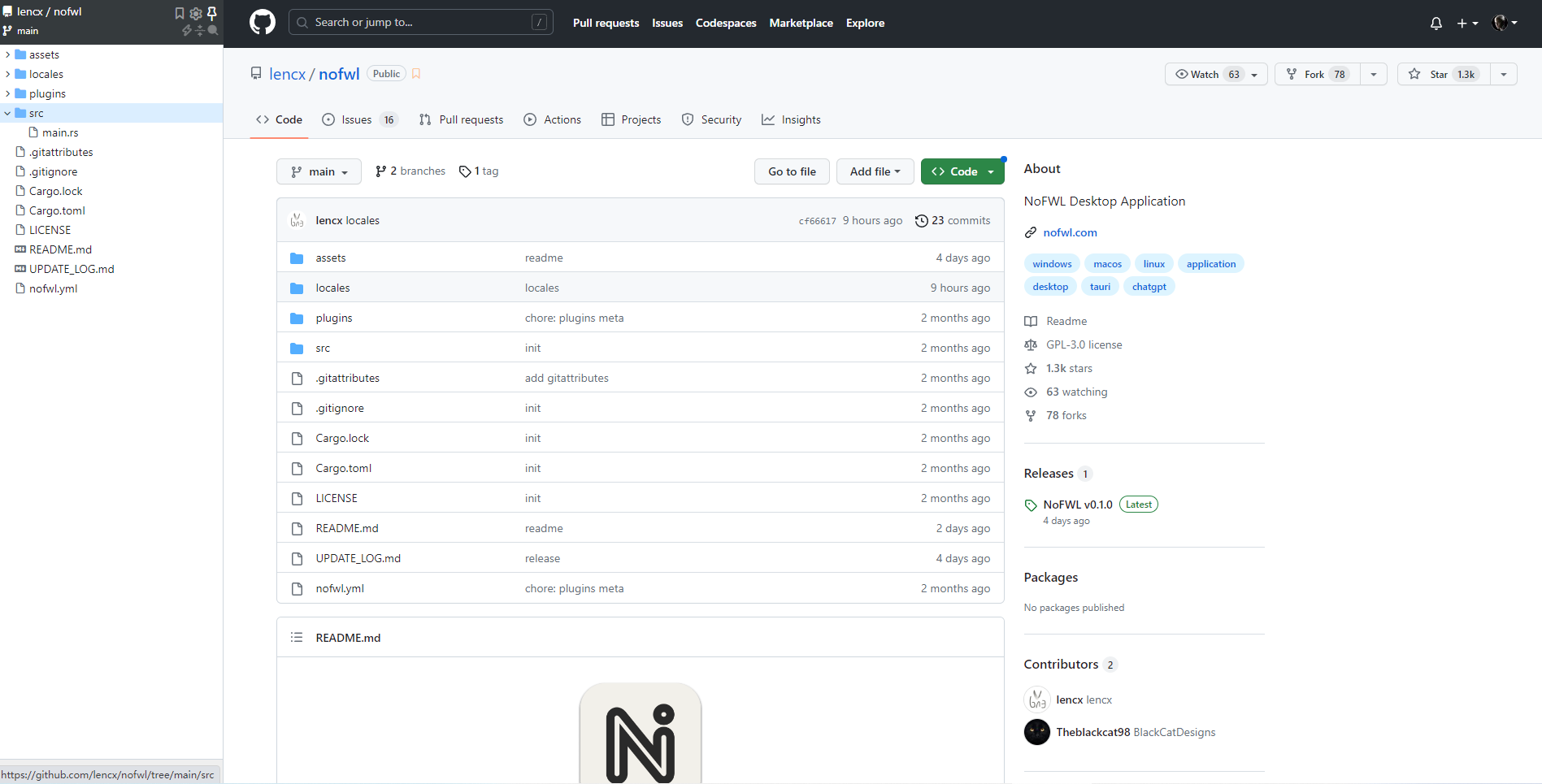Open the Actions tab
The height and width of the screenshot is (784, 1542).
553,119
